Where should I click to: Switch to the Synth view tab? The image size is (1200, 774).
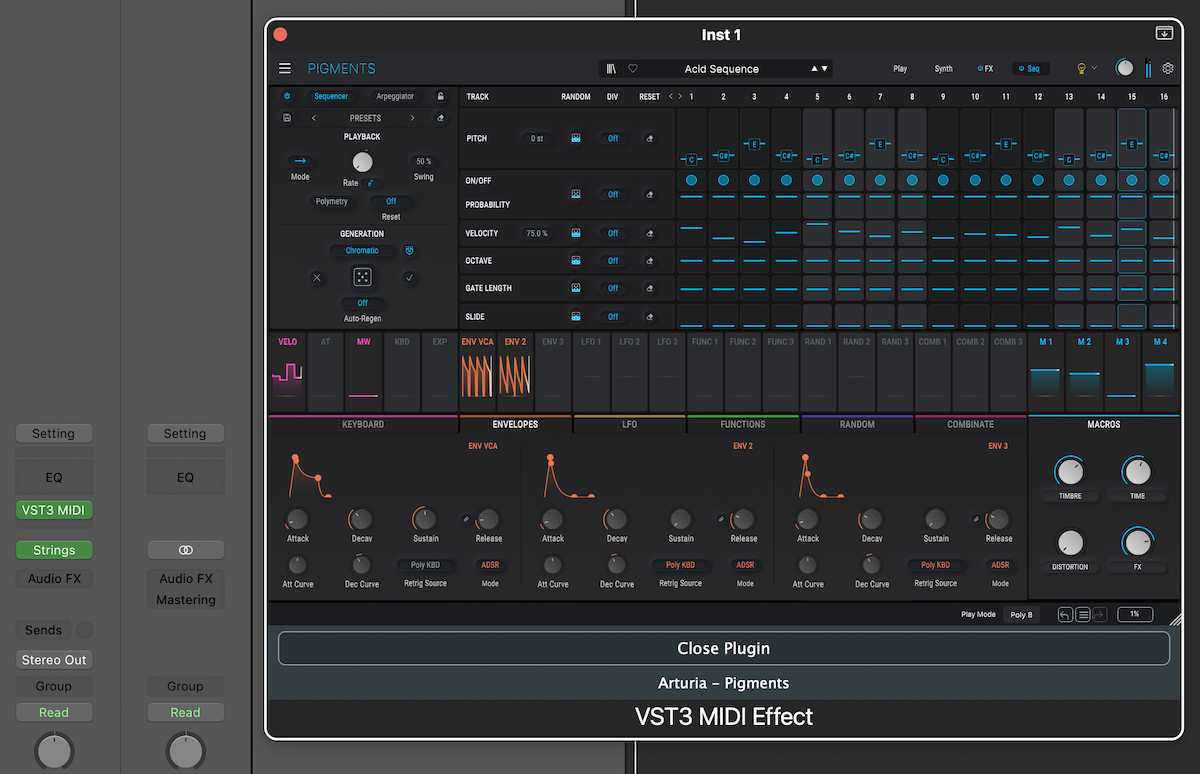pyautogui.click(x=943, y=69)
